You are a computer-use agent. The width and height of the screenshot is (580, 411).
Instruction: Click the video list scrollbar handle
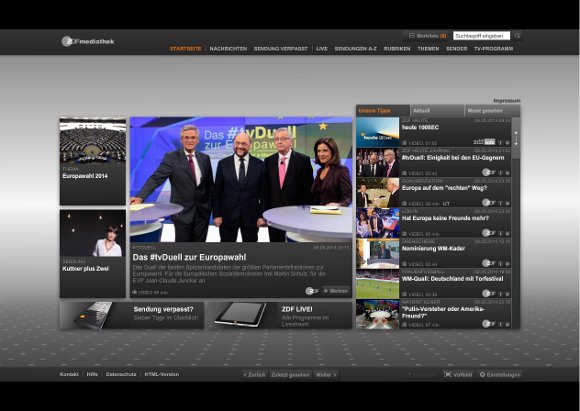(516, 138)
